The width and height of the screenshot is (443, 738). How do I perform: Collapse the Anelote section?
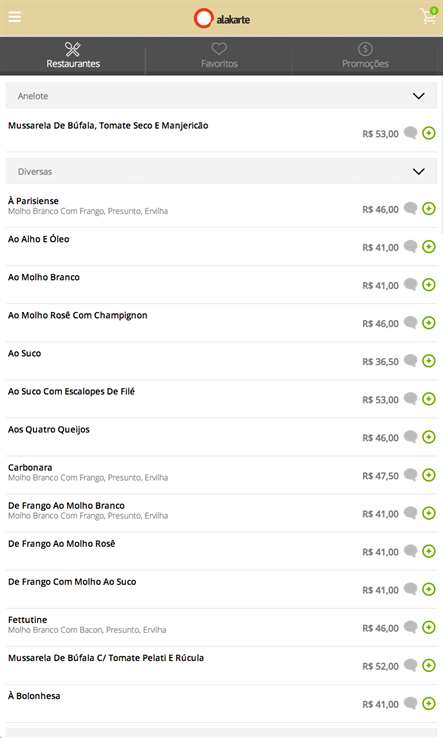point(419,96)
